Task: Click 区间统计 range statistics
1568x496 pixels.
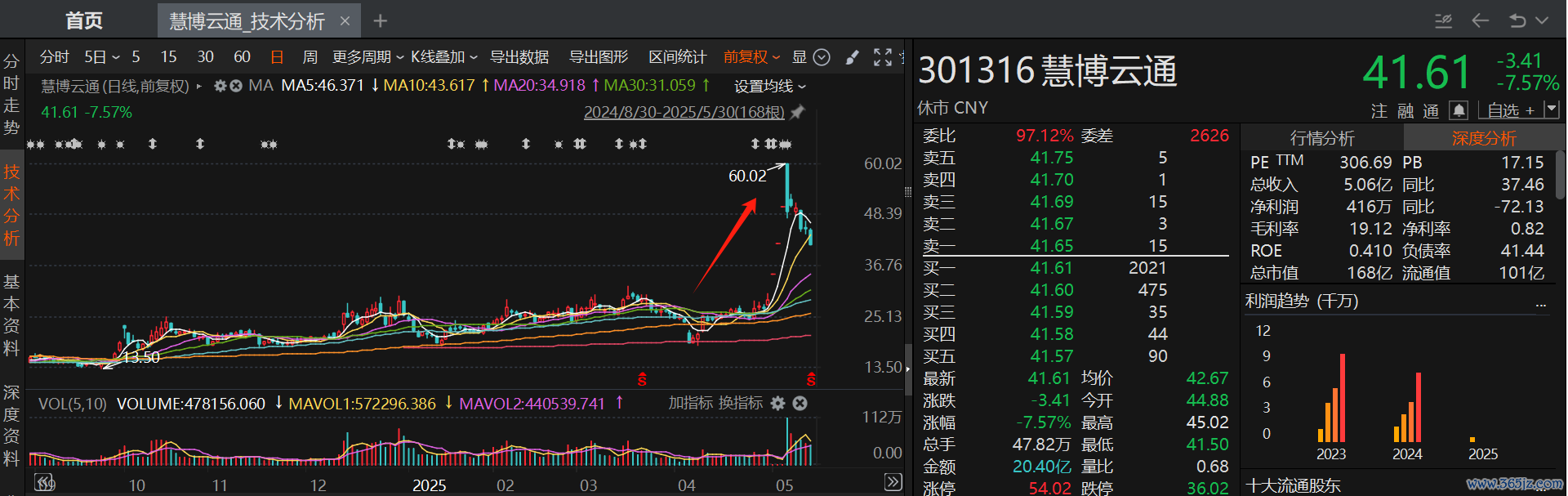Action: (678, 57)
